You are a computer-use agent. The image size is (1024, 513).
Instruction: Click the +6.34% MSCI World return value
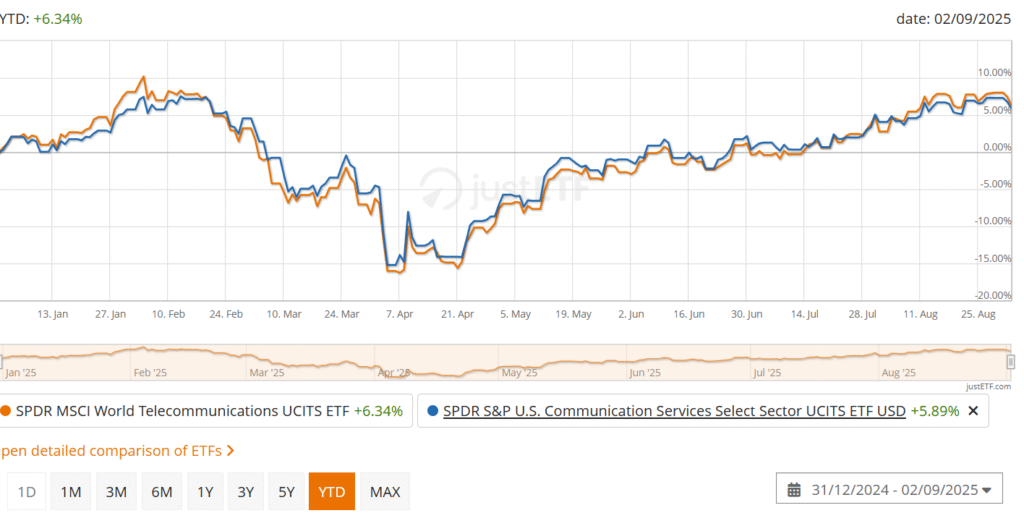[378, 411]
